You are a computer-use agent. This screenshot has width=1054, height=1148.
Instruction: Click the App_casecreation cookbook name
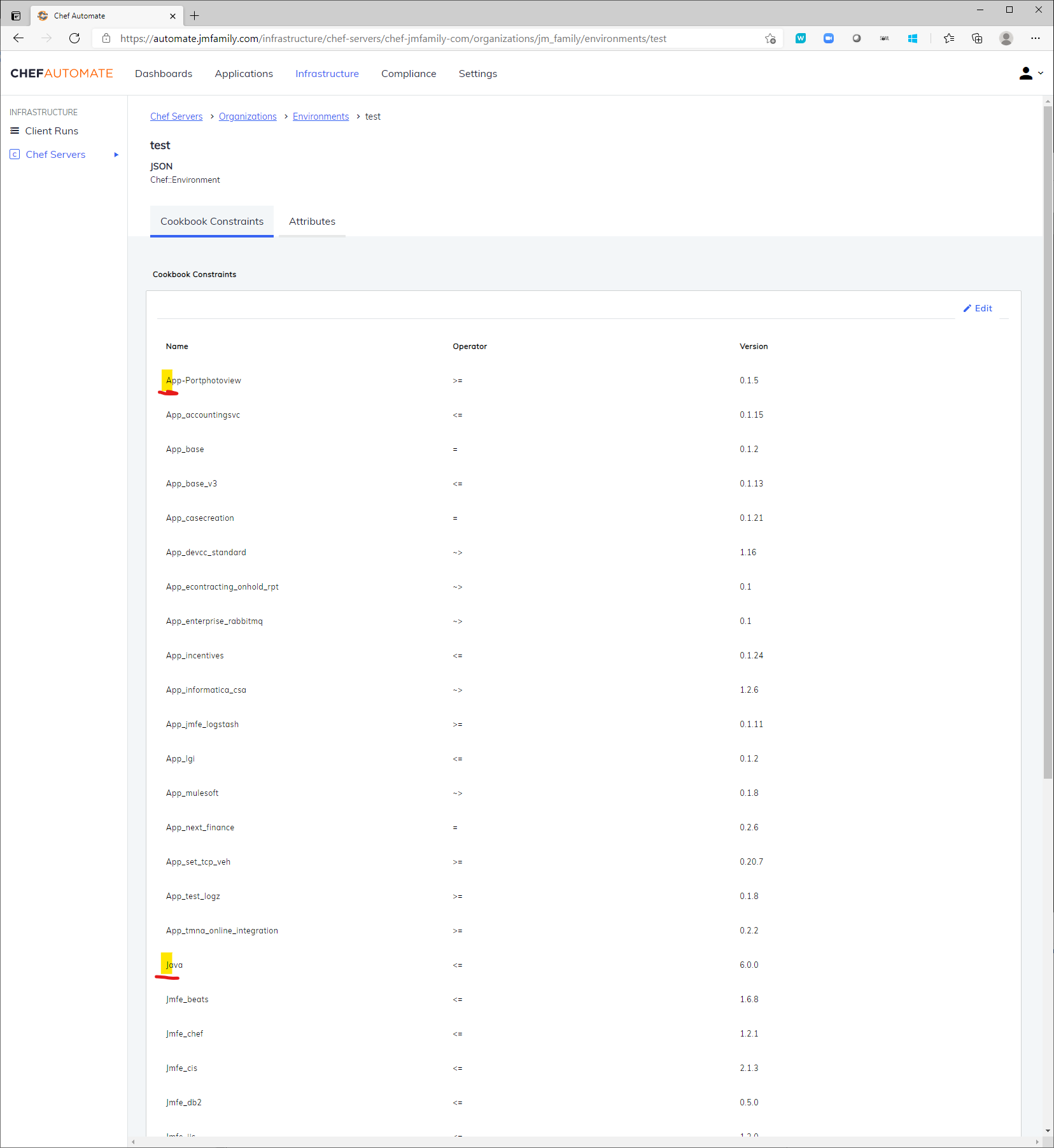point(200,518)
